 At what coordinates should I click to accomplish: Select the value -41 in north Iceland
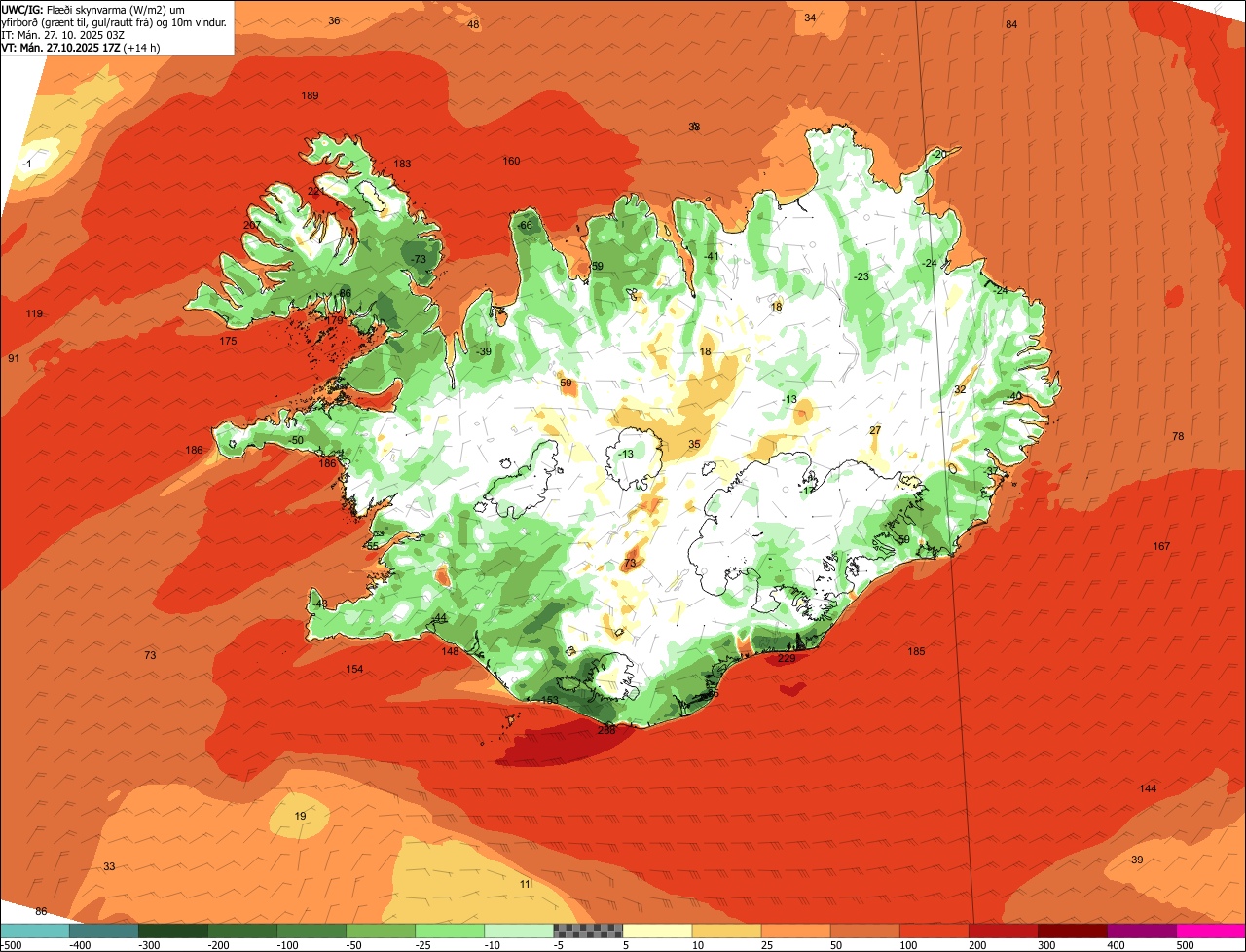pyautogui.click(x=712, y=256)
